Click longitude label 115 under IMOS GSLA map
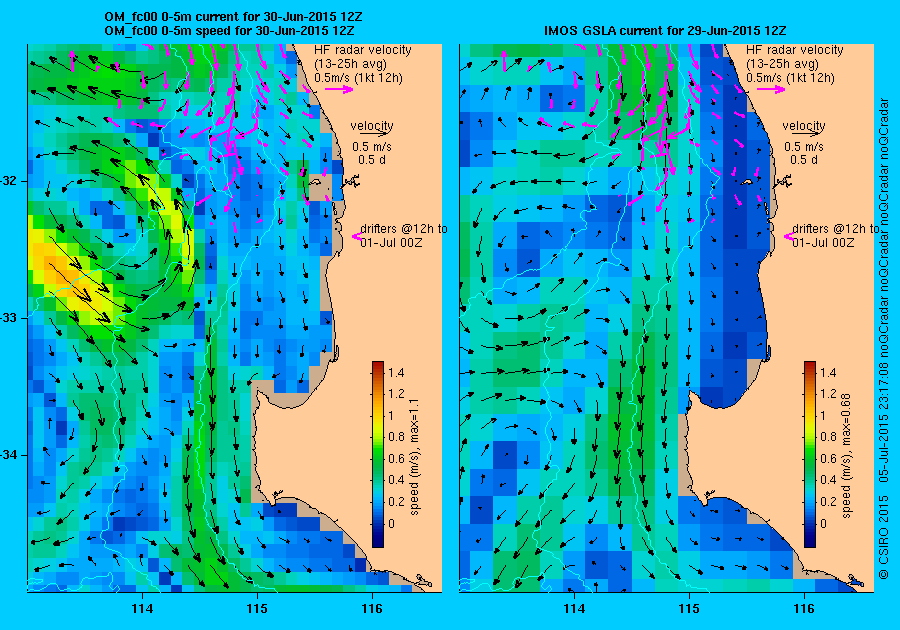This screenshot has height=630, width=900. point(689,609)
